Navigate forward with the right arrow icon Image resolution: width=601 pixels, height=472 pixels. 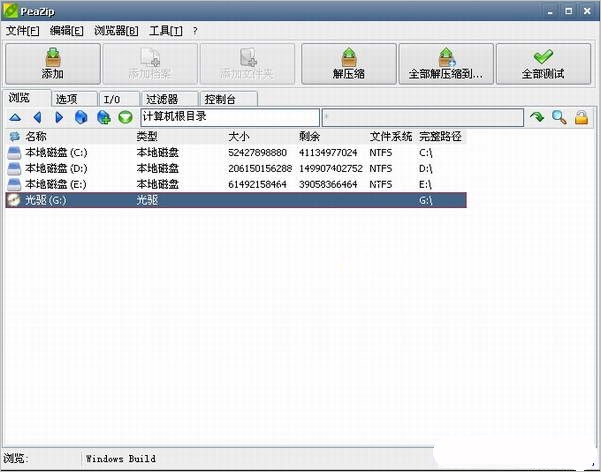(x=59, y=117)
